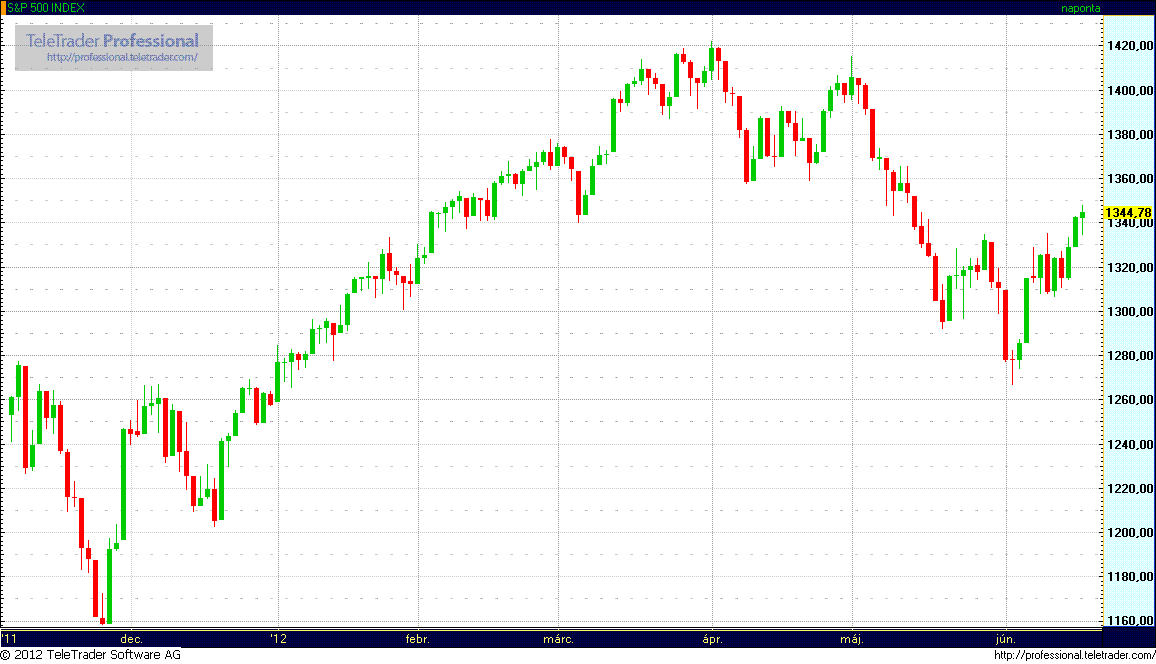Viewport: 1156px width, 664px height.
Task: Click the '12 year date axis label
Action: [278, 639]
